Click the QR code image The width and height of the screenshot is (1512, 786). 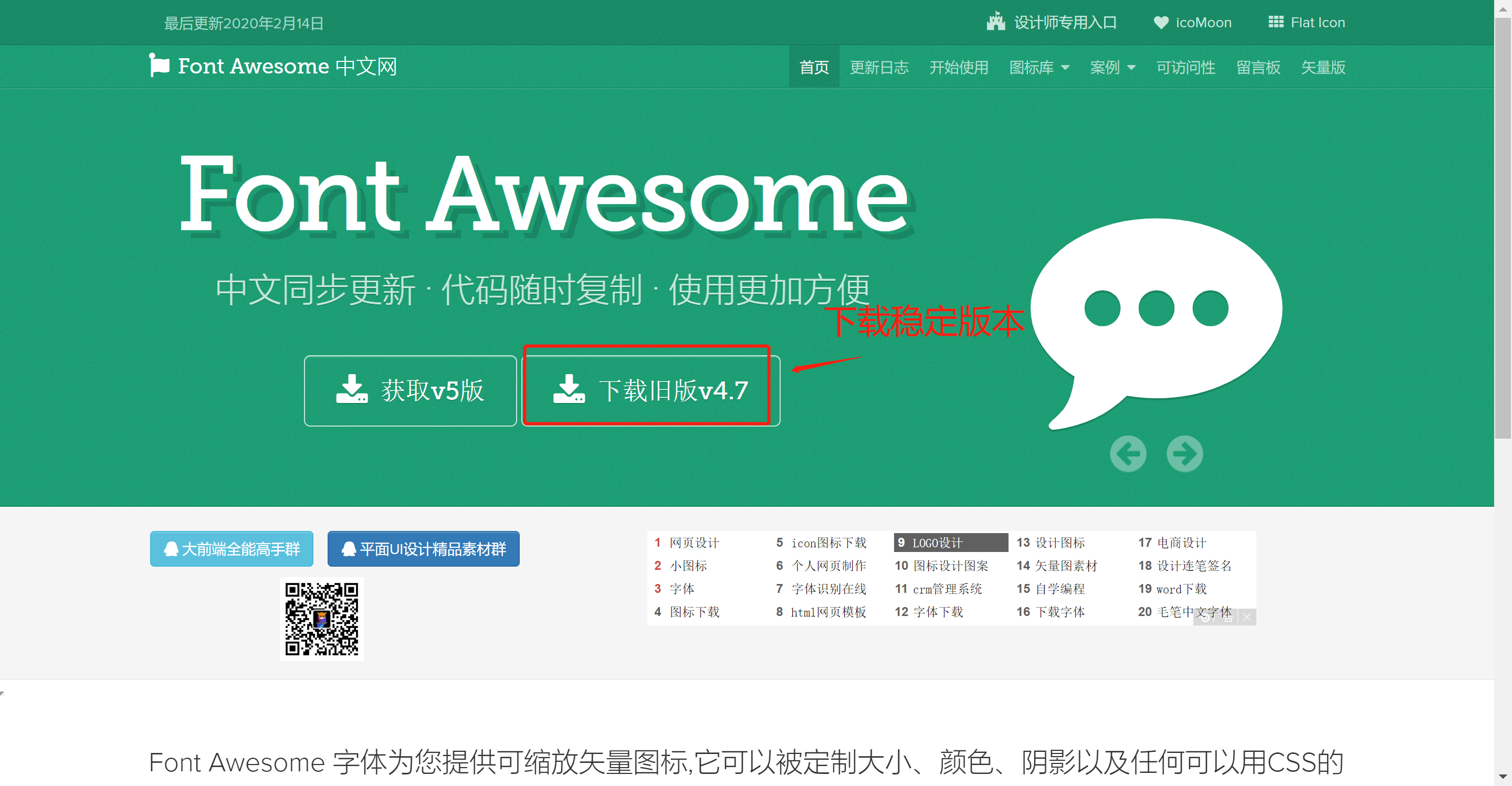[x=322, y=619]
